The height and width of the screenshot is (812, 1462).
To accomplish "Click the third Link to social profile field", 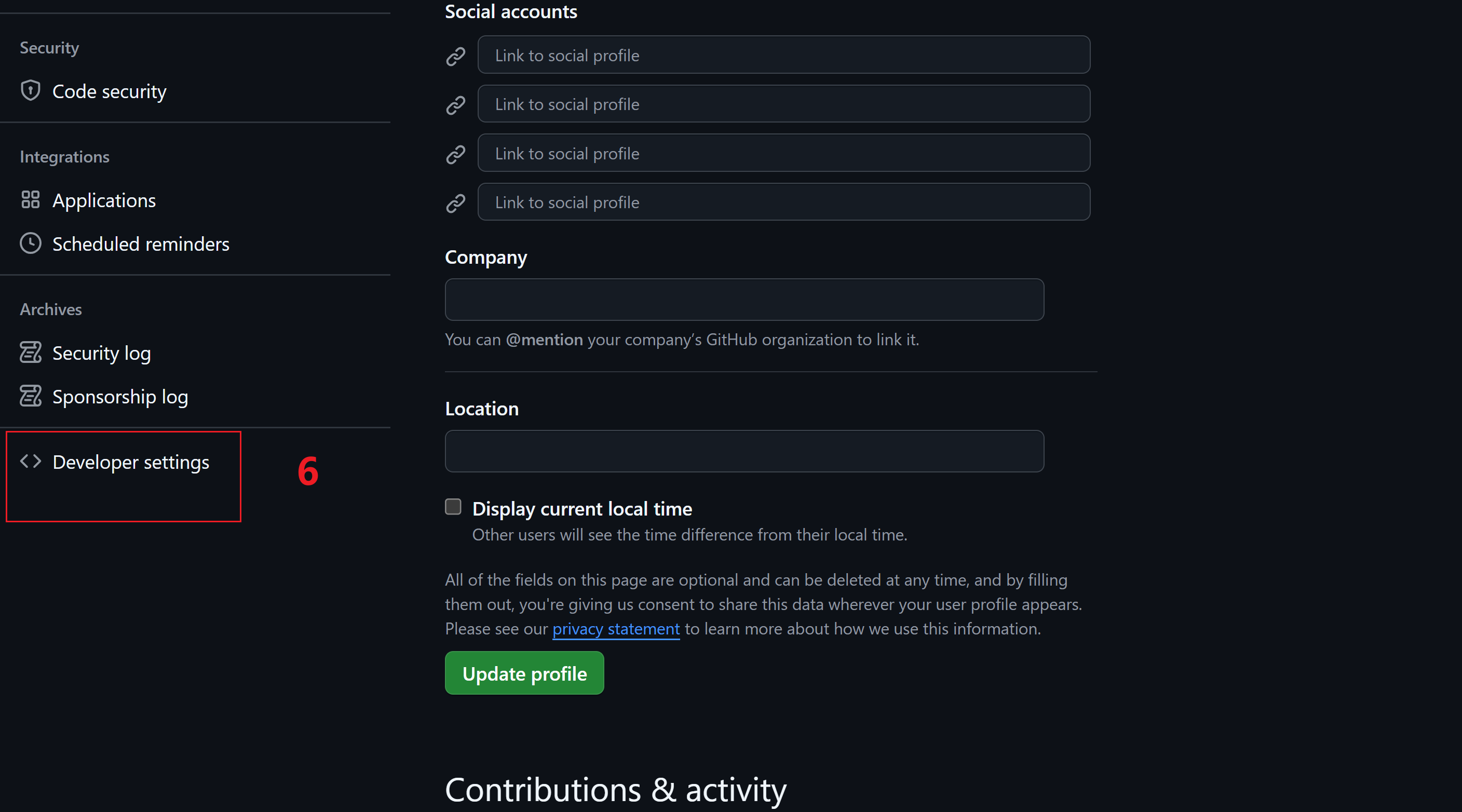I will click(783, 153).
